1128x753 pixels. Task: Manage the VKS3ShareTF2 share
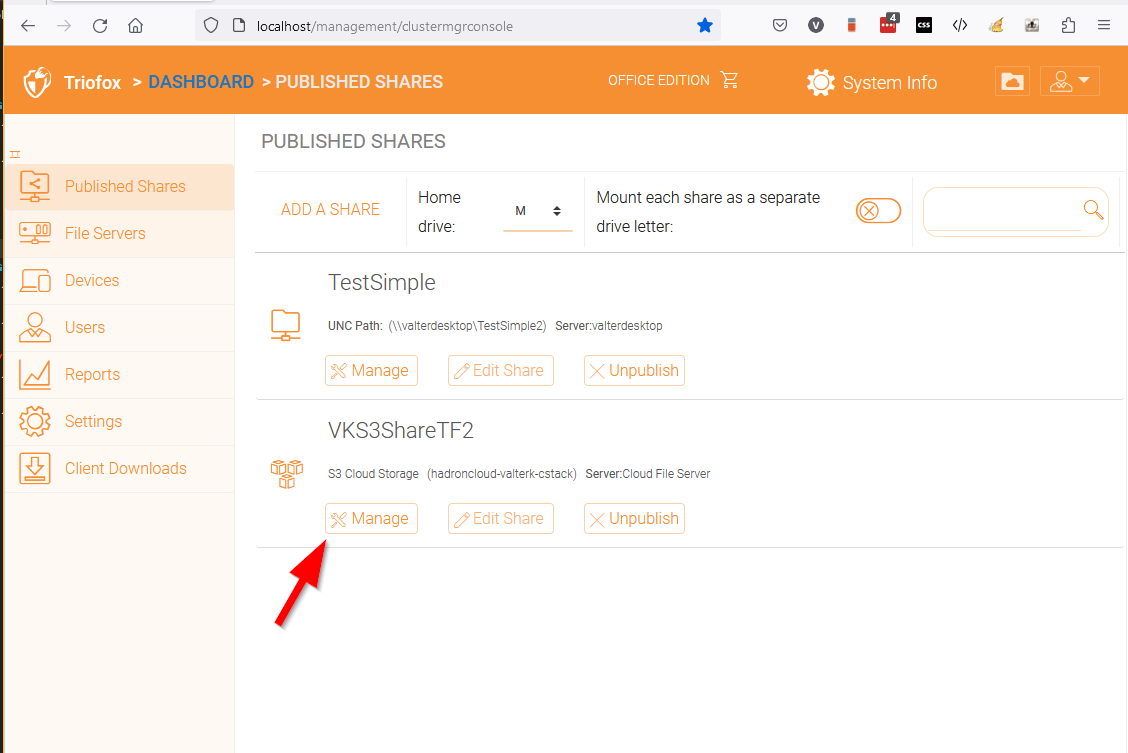tap(371, 519)
